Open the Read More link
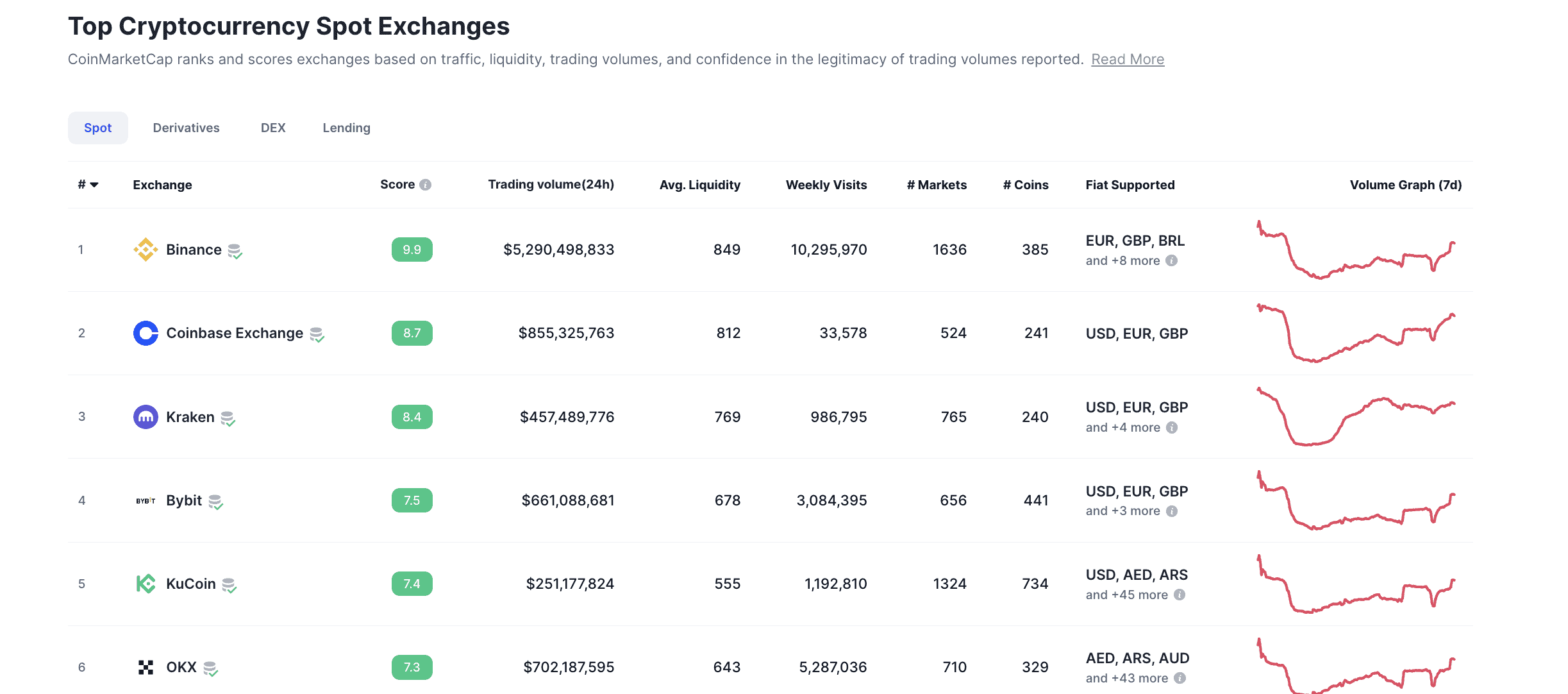The height and width of the screenshot is (694, 1568). click(x=1127, y=59)
